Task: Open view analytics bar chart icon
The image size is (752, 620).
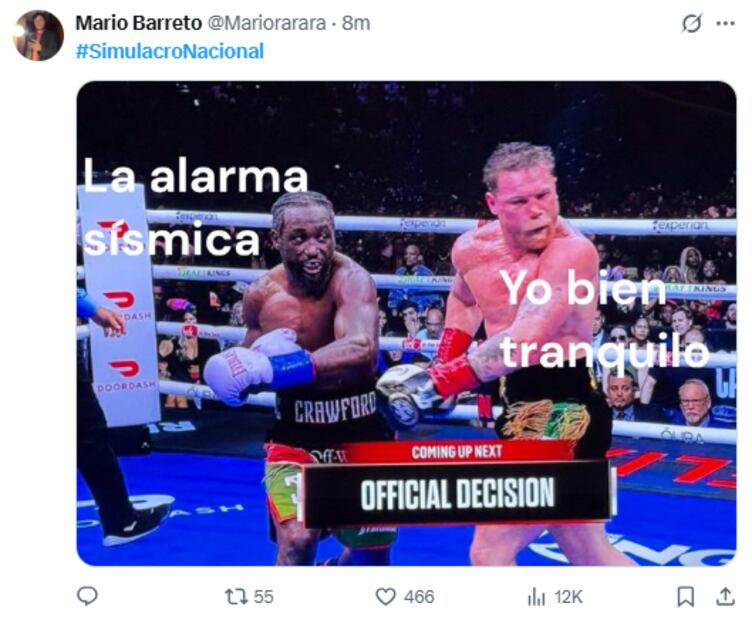Action: pyautogui.click(x=536, y=597)
